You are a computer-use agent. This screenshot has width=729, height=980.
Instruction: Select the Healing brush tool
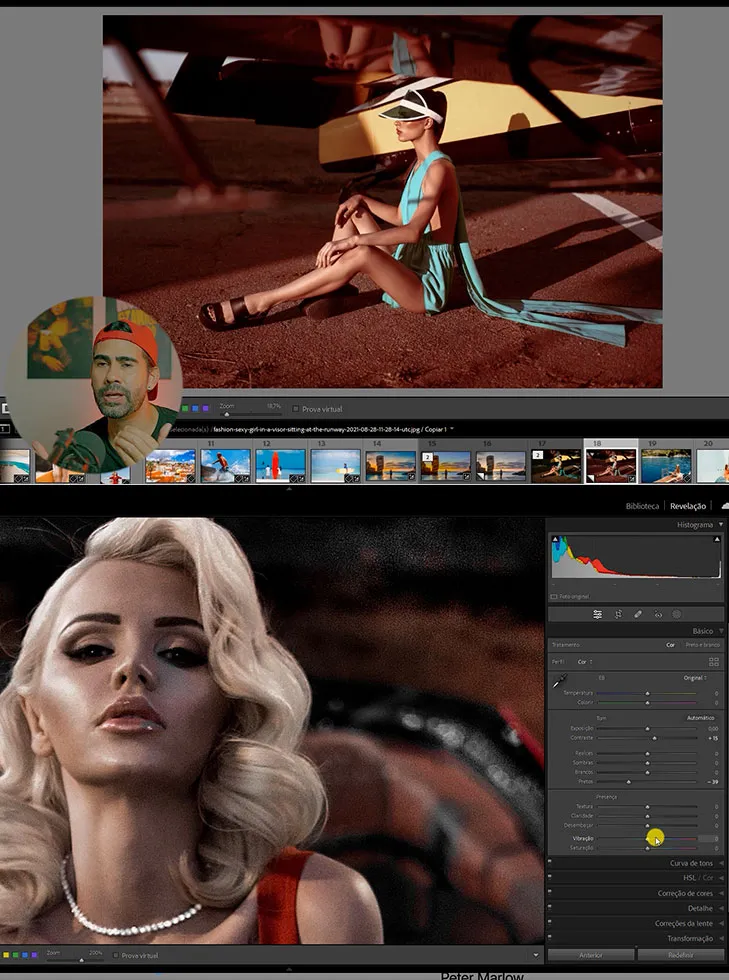click(638, 614)
